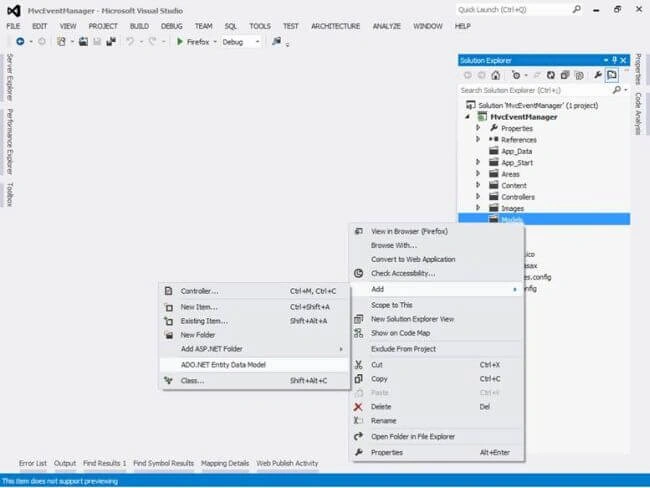Open the Performance Explorer side tab
The width and height of the screenshot is (650, 488).
[x=10, y=141]
